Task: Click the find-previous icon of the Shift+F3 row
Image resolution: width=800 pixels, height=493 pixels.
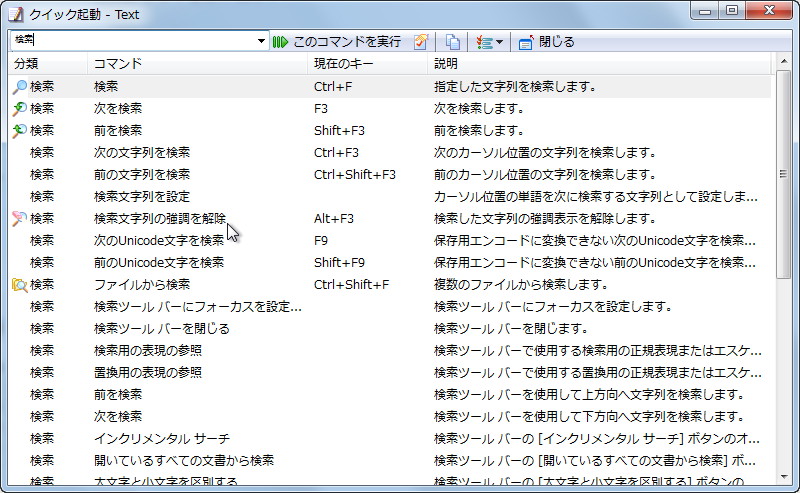Action: pos(19,131)
